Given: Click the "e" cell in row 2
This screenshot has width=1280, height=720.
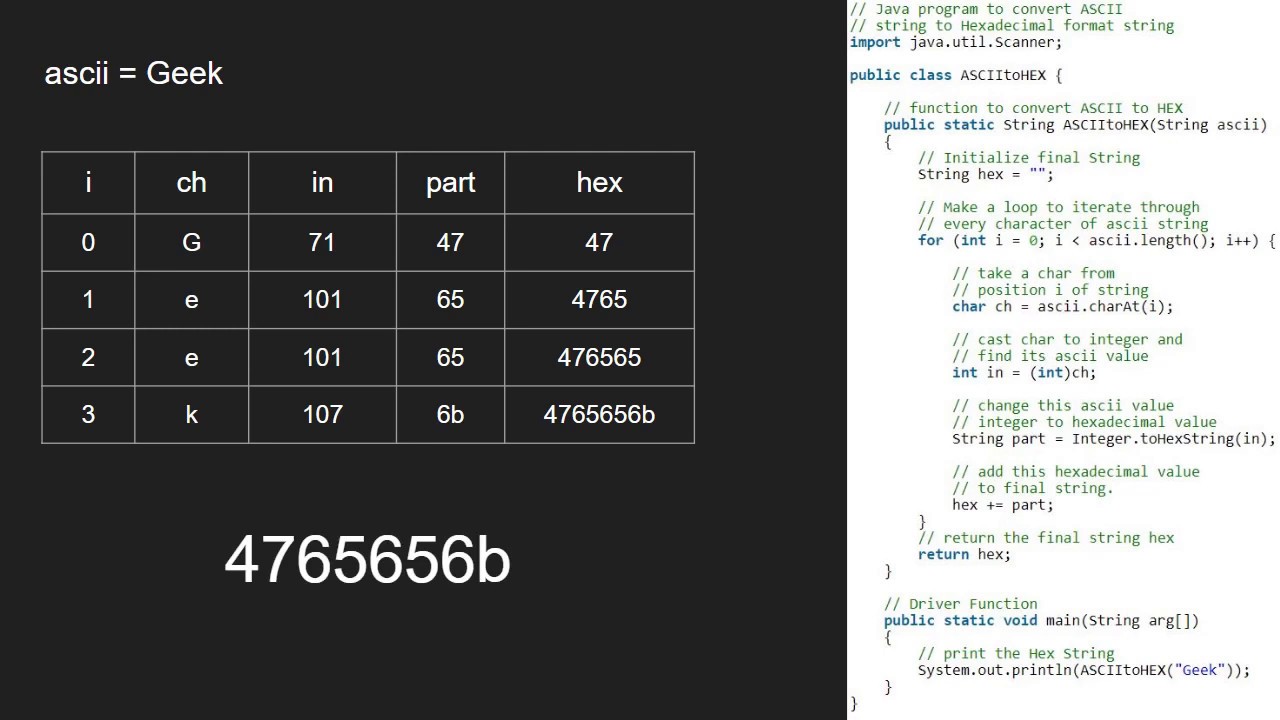Looking at the screenshot, I should coord(191,358).
